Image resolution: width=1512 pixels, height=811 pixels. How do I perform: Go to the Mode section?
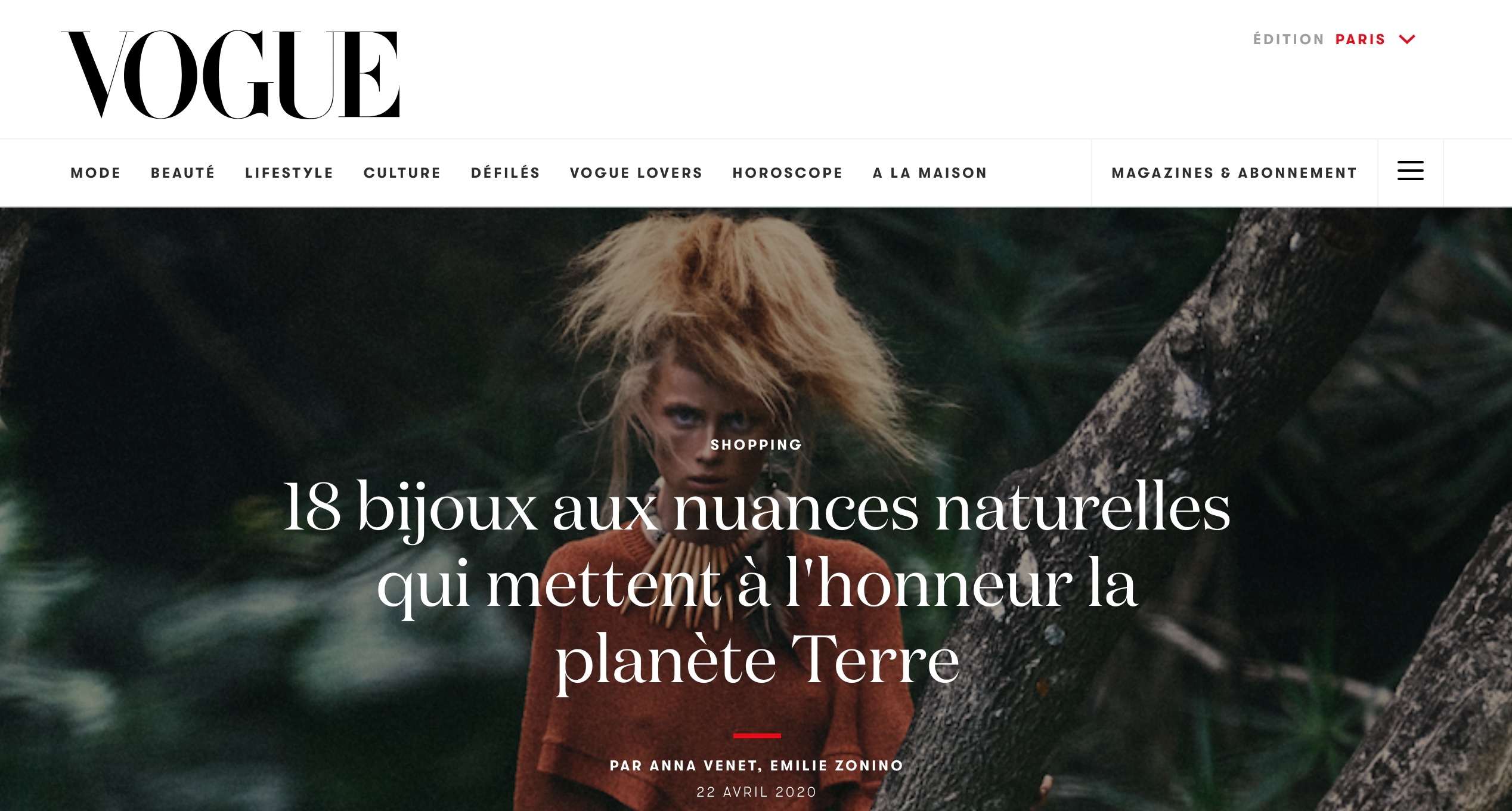[95, 173]
